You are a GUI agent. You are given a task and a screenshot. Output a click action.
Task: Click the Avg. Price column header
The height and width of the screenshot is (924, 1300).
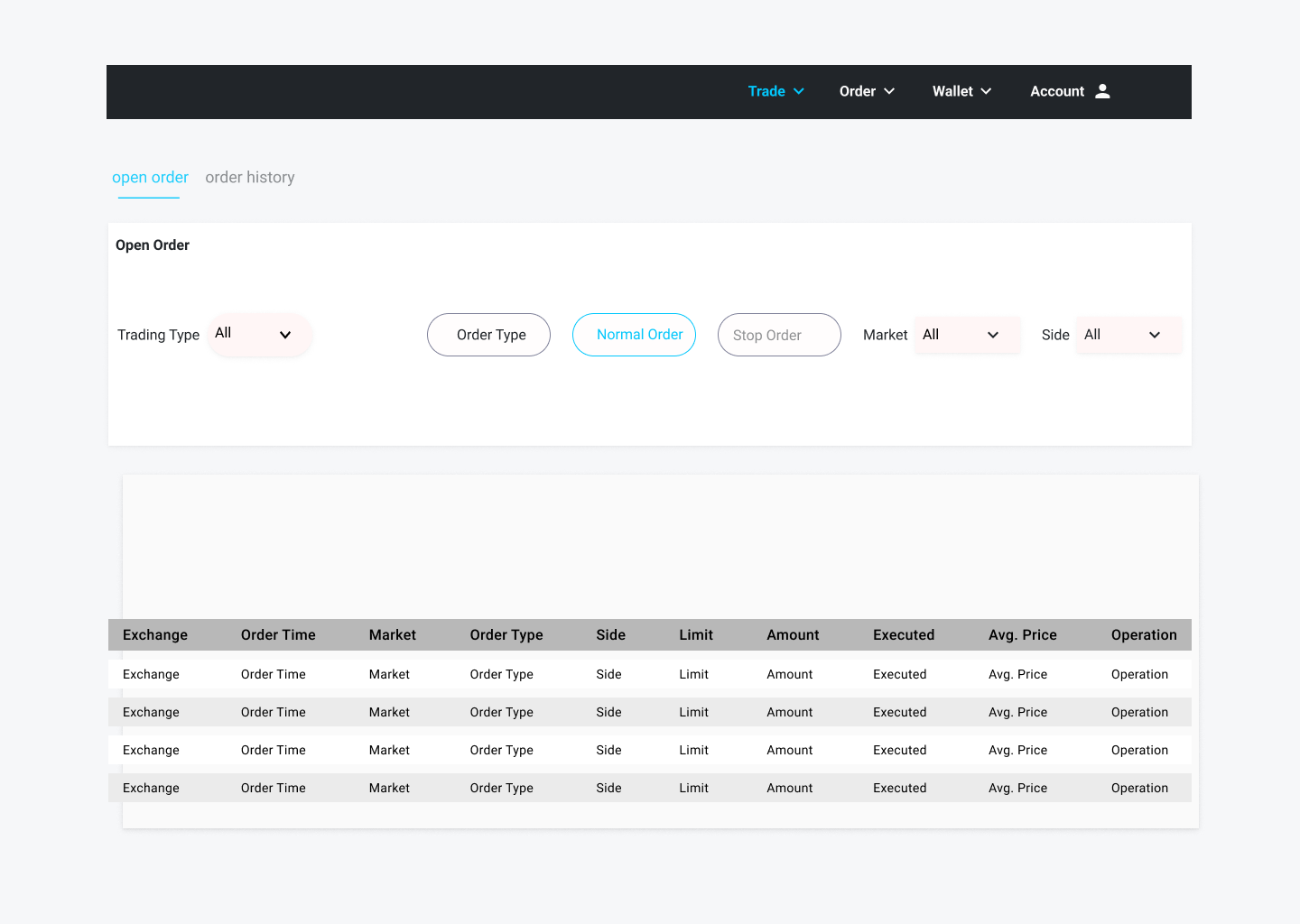(1022, 634)
